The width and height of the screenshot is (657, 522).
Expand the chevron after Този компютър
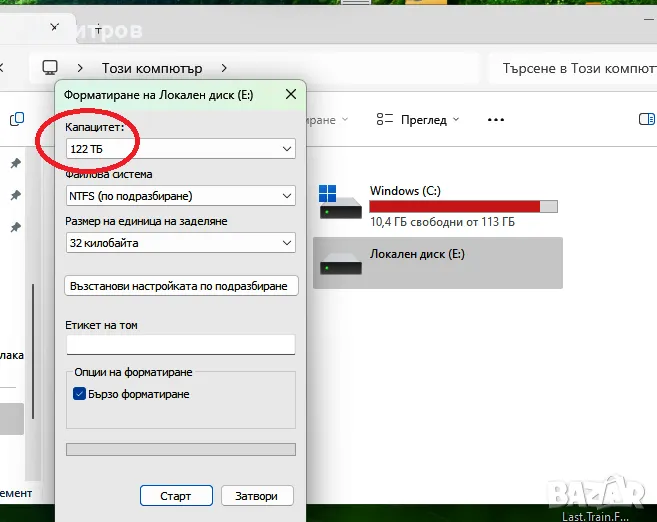[x=222, y=68]
